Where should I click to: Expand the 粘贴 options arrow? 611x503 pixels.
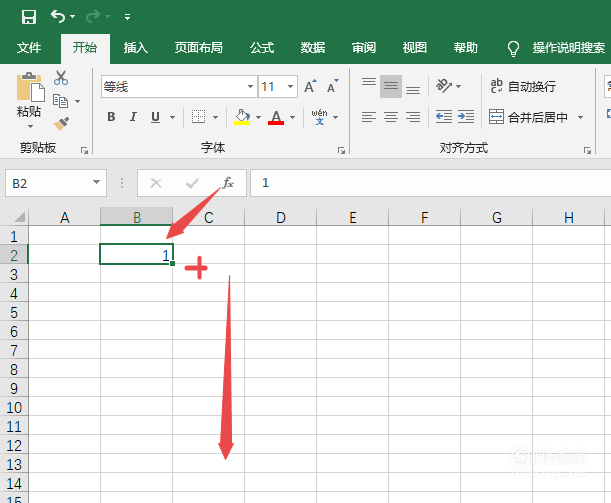coord(30,126)
